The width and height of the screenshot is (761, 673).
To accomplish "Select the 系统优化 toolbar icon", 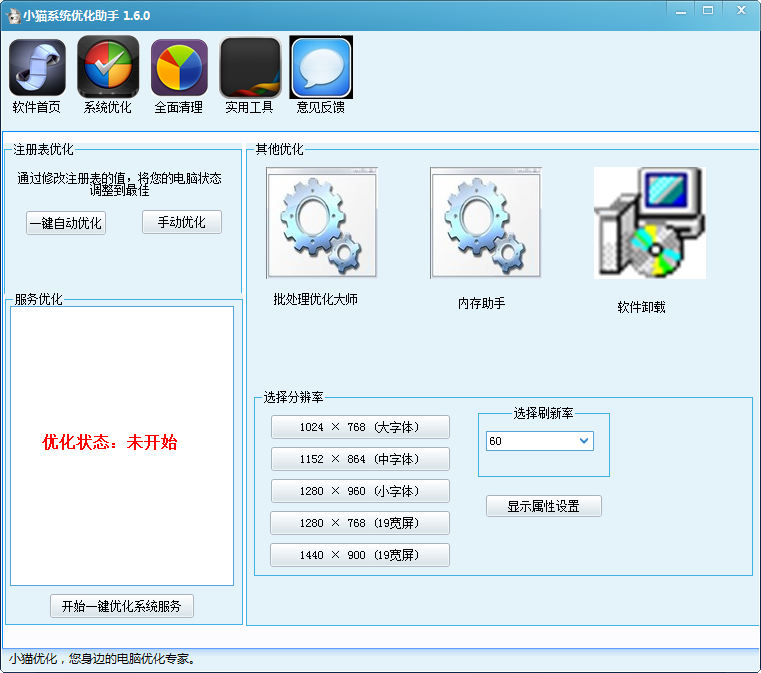I will tap(107, 68).
